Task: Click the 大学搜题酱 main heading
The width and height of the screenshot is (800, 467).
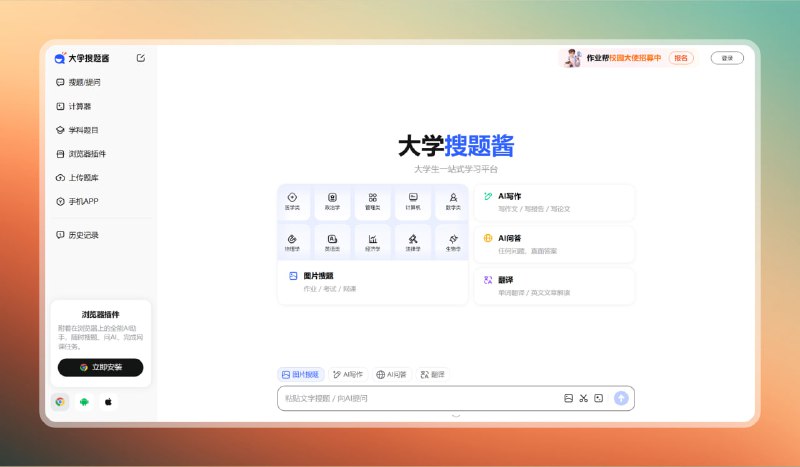Action: pos(456,146)
